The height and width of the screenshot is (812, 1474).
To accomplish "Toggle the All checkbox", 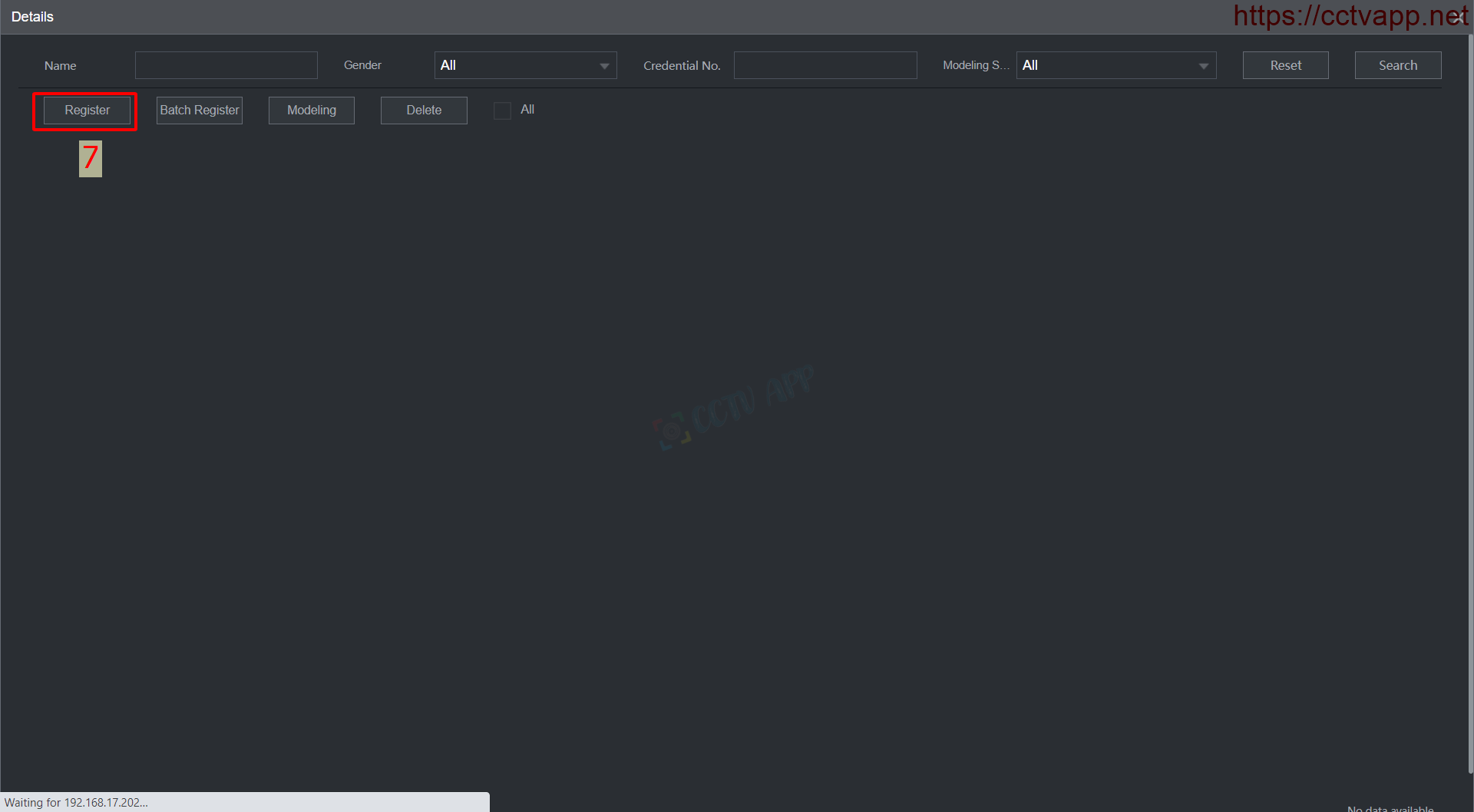I will pos(502,111).
